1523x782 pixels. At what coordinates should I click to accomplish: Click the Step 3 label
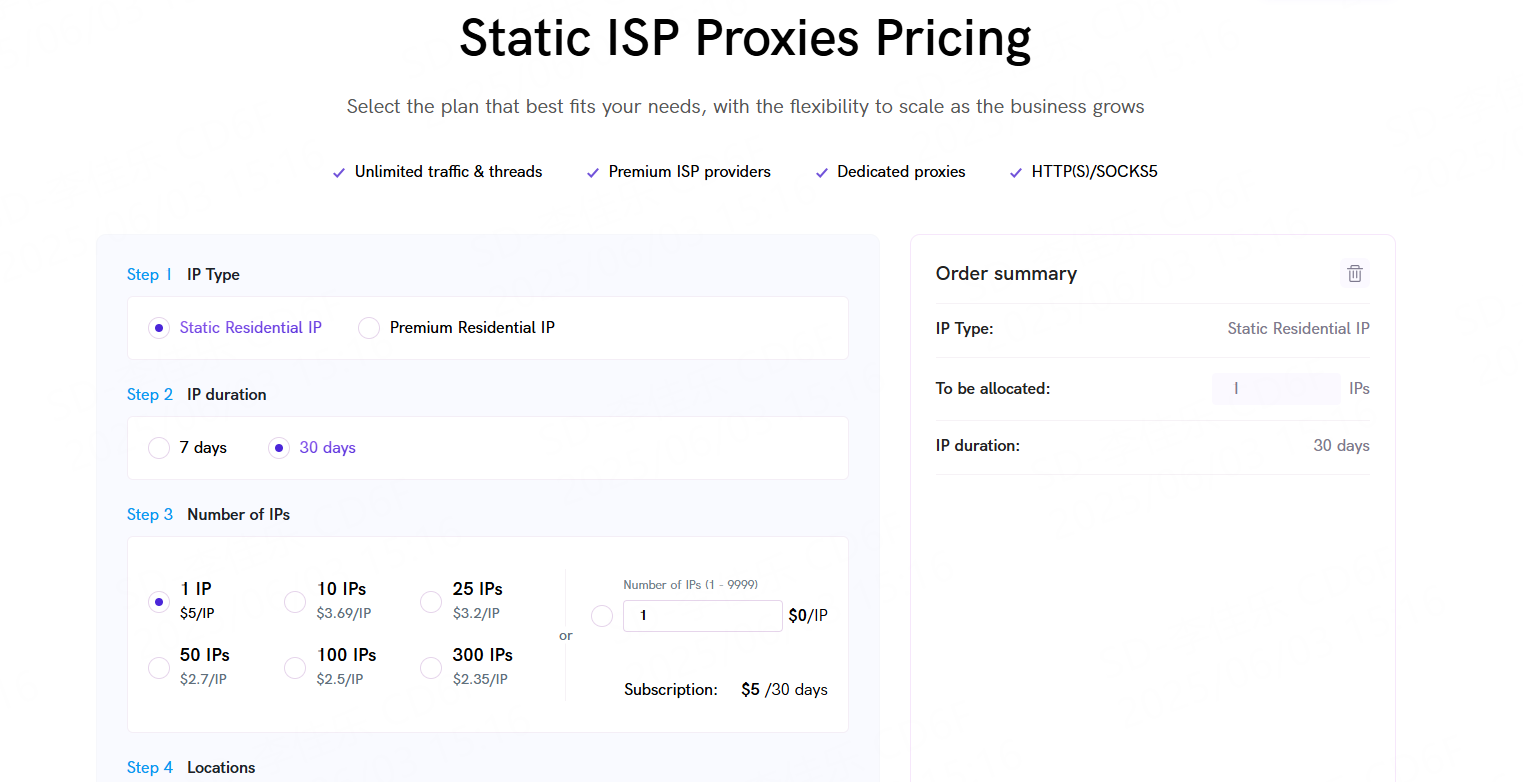point(150,514)
